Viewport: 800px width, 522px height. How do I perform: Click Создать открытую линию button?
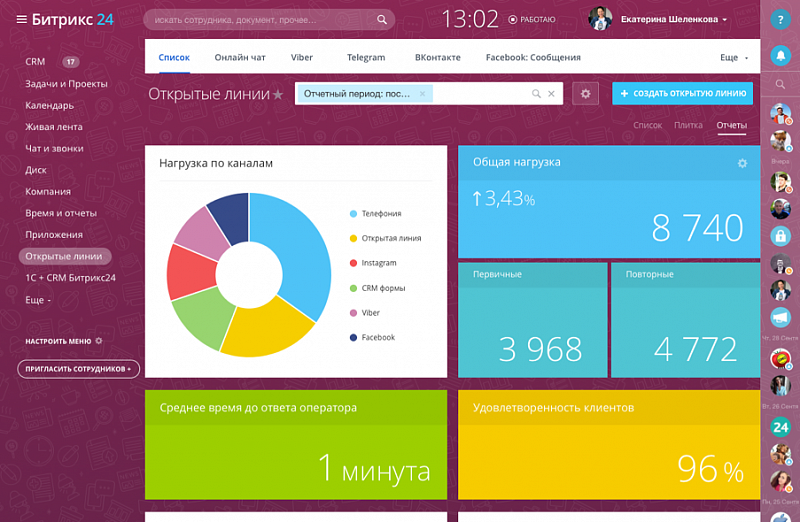[682, 94]
